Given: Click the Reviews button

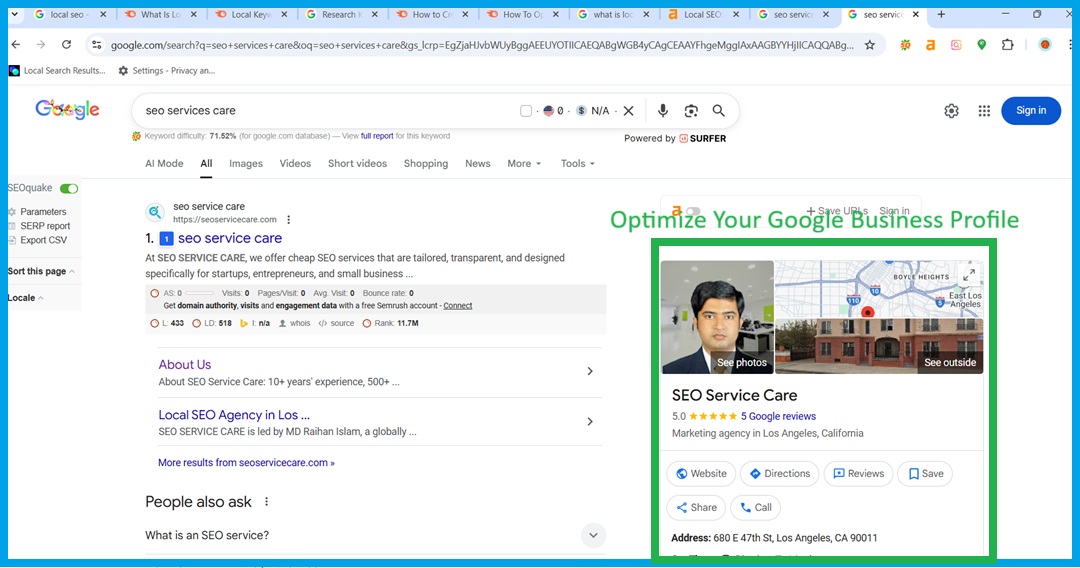Looking at the screenshot, I should pos(858,474).
